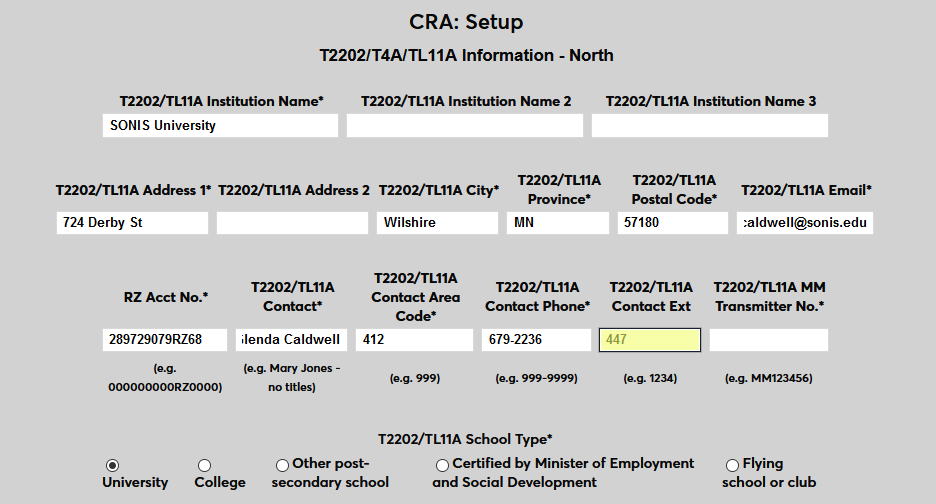Edit the Postal Code field containing 57180
This screenshot has width=936, height=504.
(673, 223)
